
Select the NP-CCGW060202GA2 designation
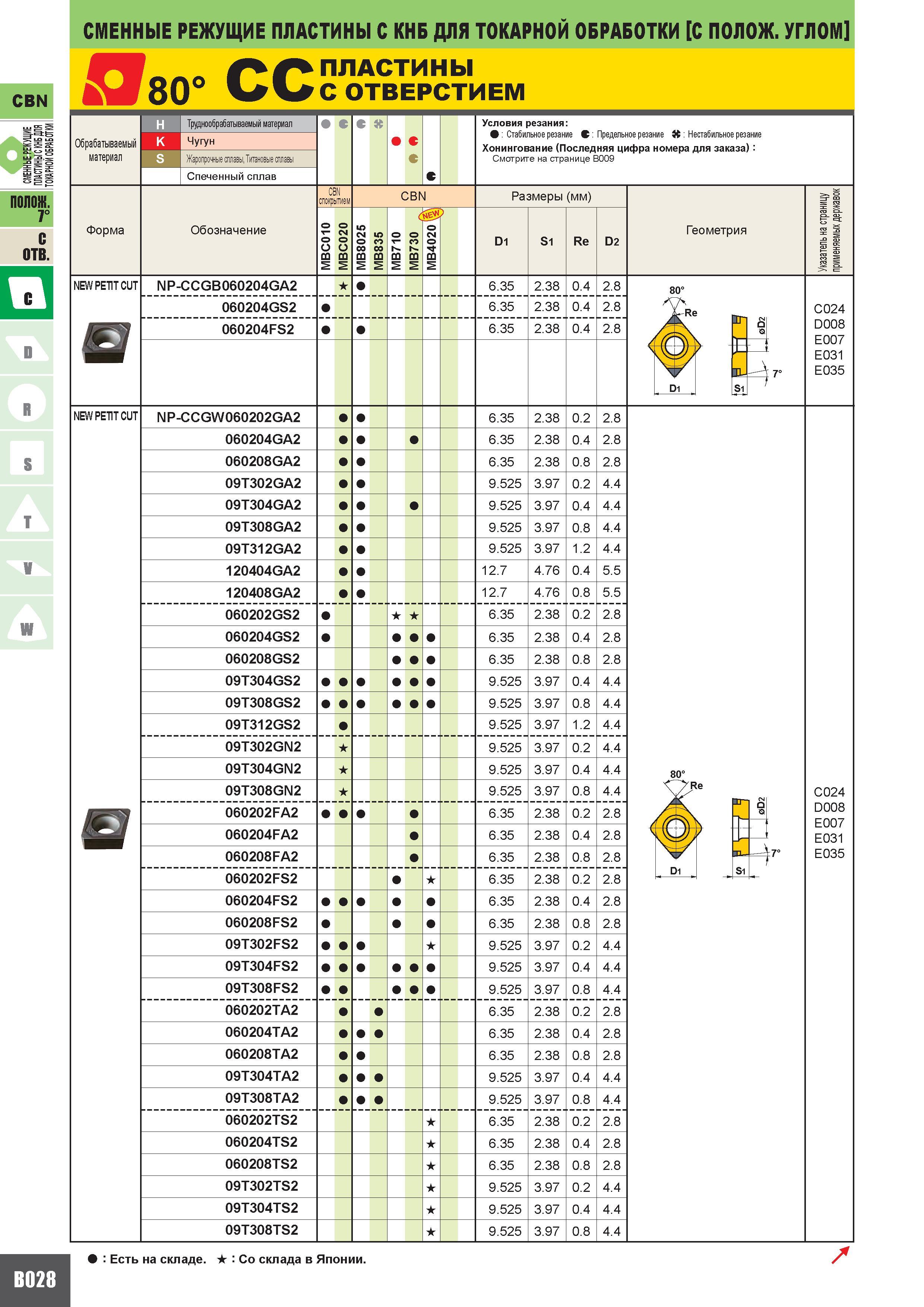[228, 417]
